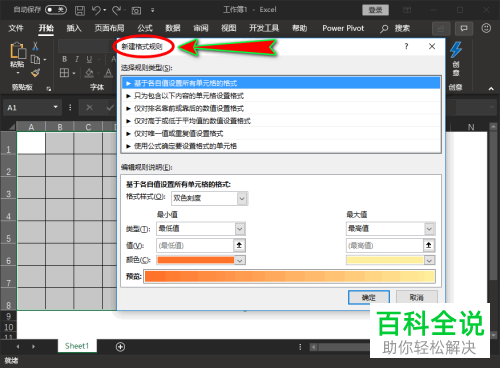Open the minimum type 最低值 dropdown
Screen dimensions: 500x368
point(201,229)
